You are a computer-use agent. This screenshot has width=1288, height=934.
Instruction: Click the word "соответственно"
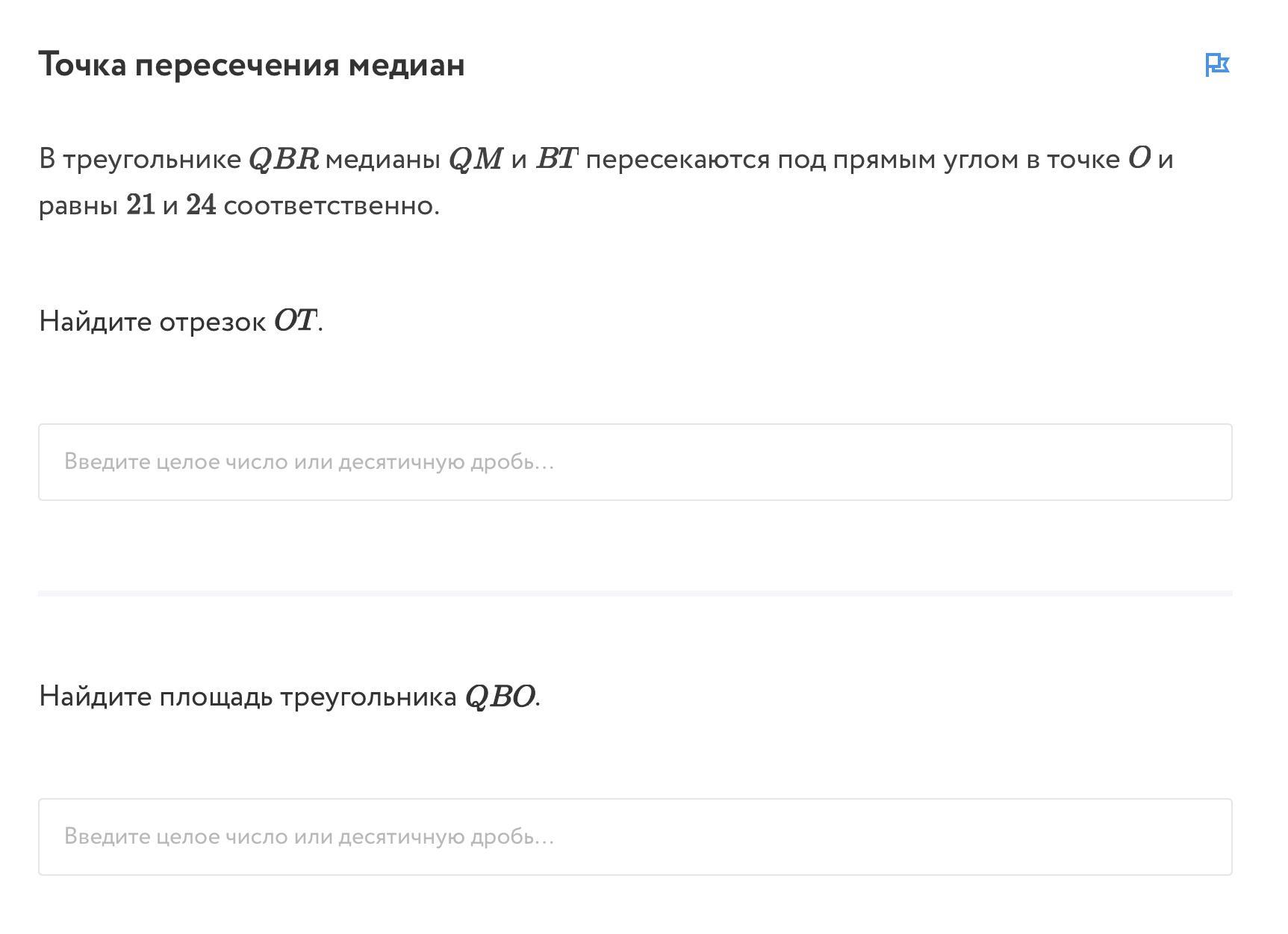click(331, 206)
